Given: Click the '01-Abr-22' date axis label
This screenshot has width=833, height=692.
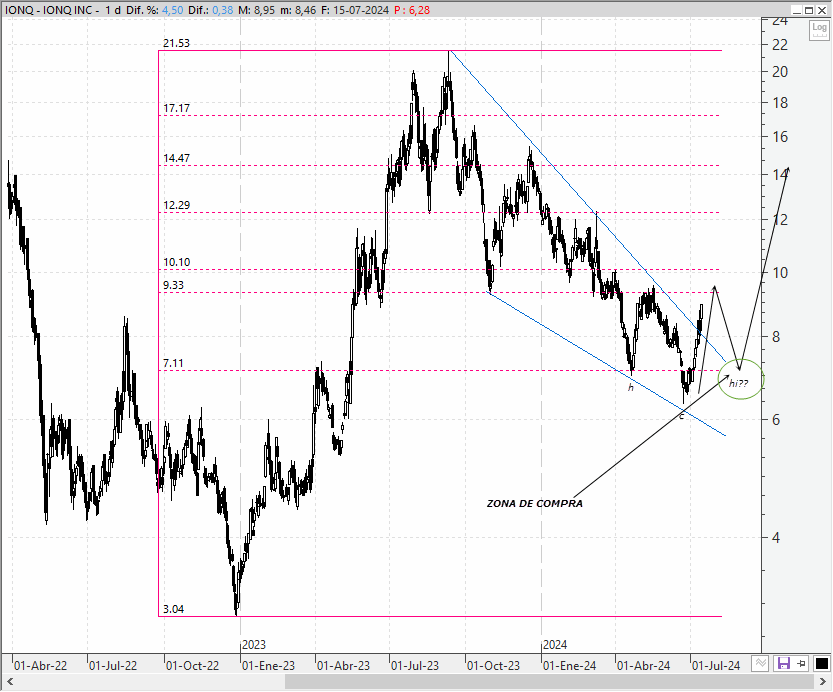Looking at the screenshot, I should point(40,665).
